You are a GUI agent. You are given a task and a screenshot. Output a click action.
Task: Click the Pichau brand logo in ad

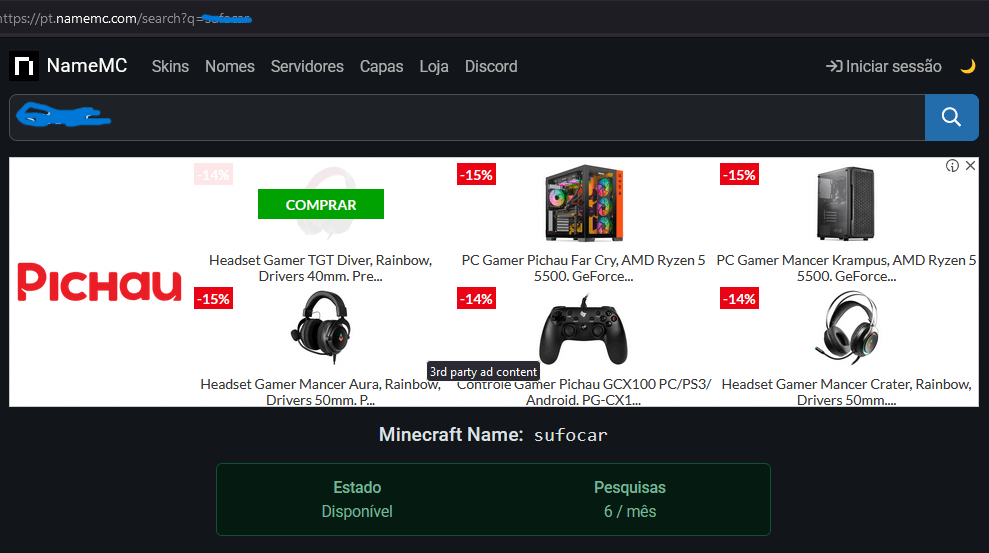pyautogui.click(x=100, y=282)
